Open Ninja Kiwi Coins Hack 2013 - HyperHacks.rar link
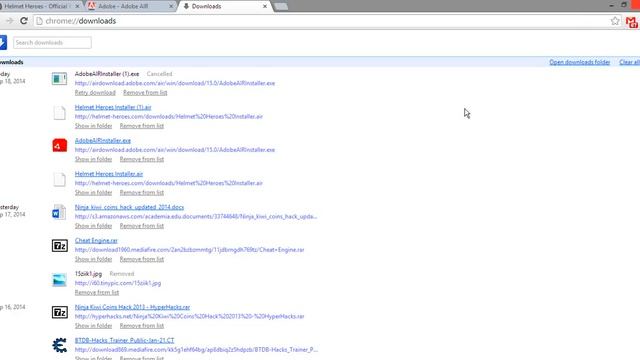The width and height of the screenshot is (640, 360). (133, 307)
